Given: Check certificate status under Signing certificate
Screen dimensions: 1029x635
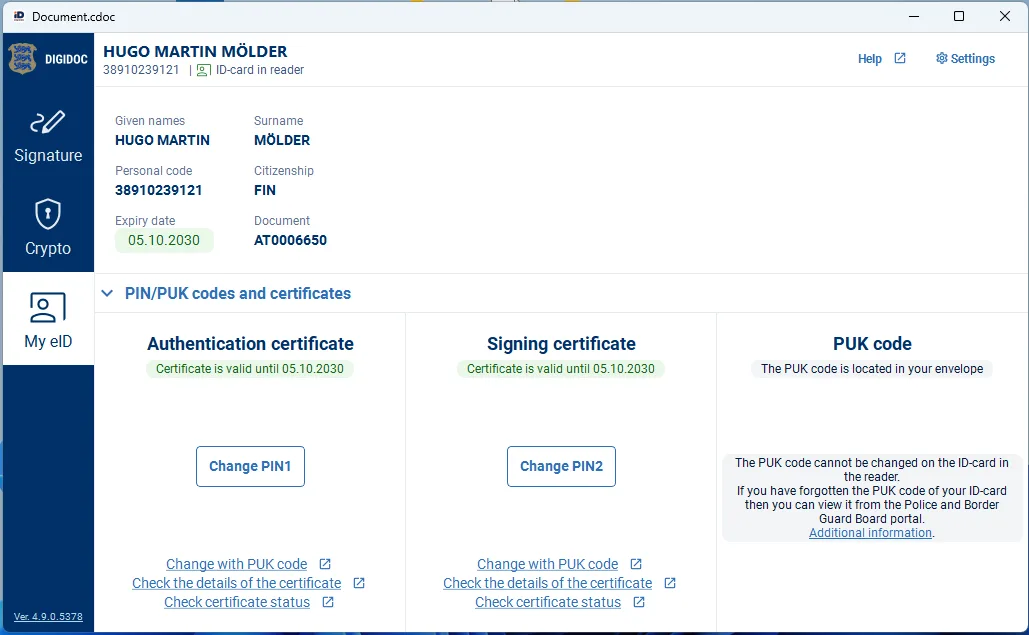Looking at the screenshot, I should (548, 602).
